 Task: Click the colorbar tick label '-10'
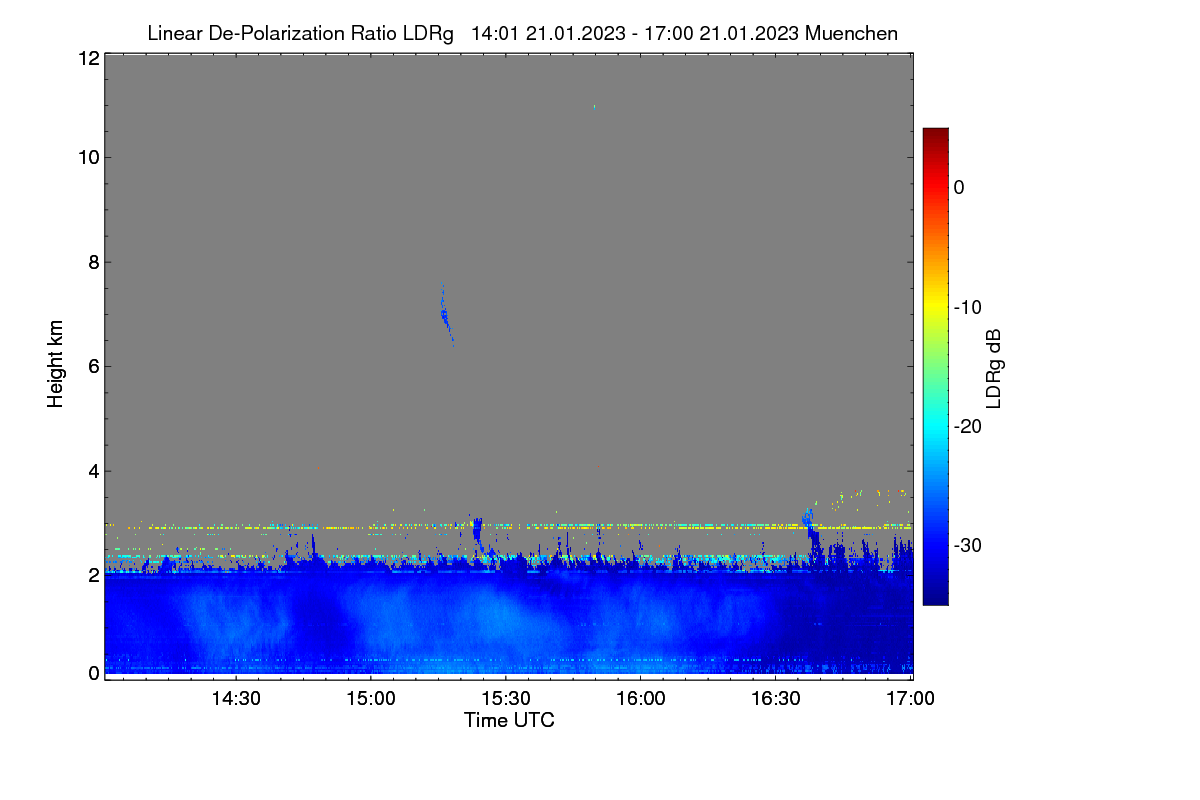click(966, 307)
